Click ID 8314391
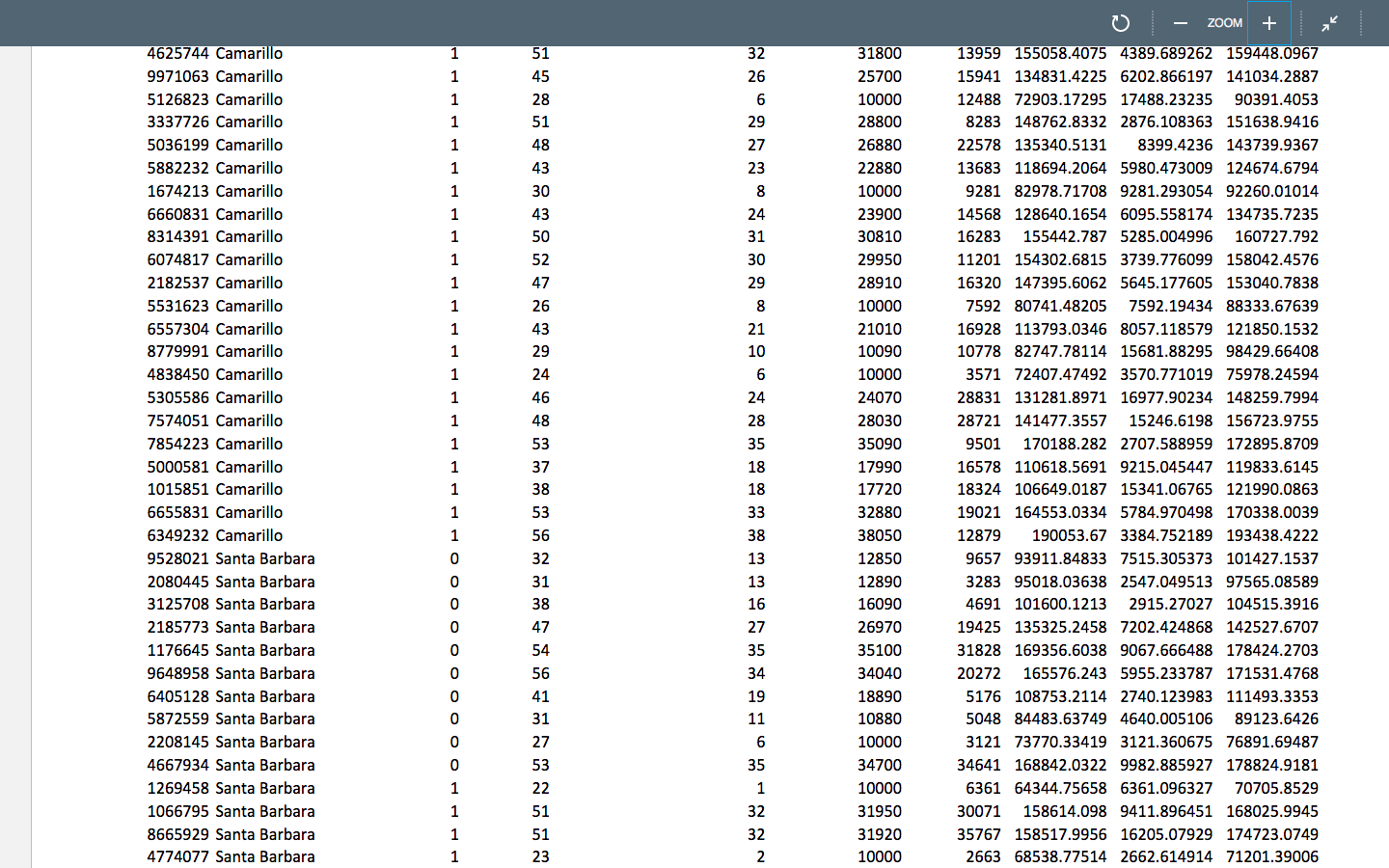The width and height of the screenshot is (1389, 868). [x=177, y=236]
